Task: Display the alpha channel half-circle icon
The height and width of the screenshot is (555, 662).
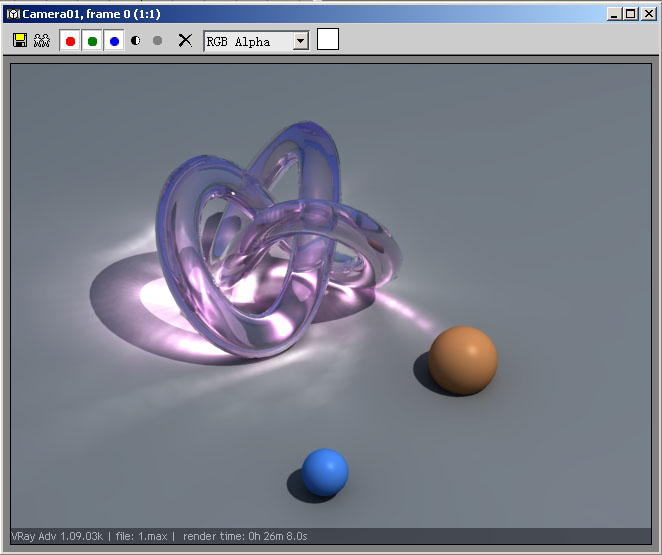Action: [x=136, y=41]
